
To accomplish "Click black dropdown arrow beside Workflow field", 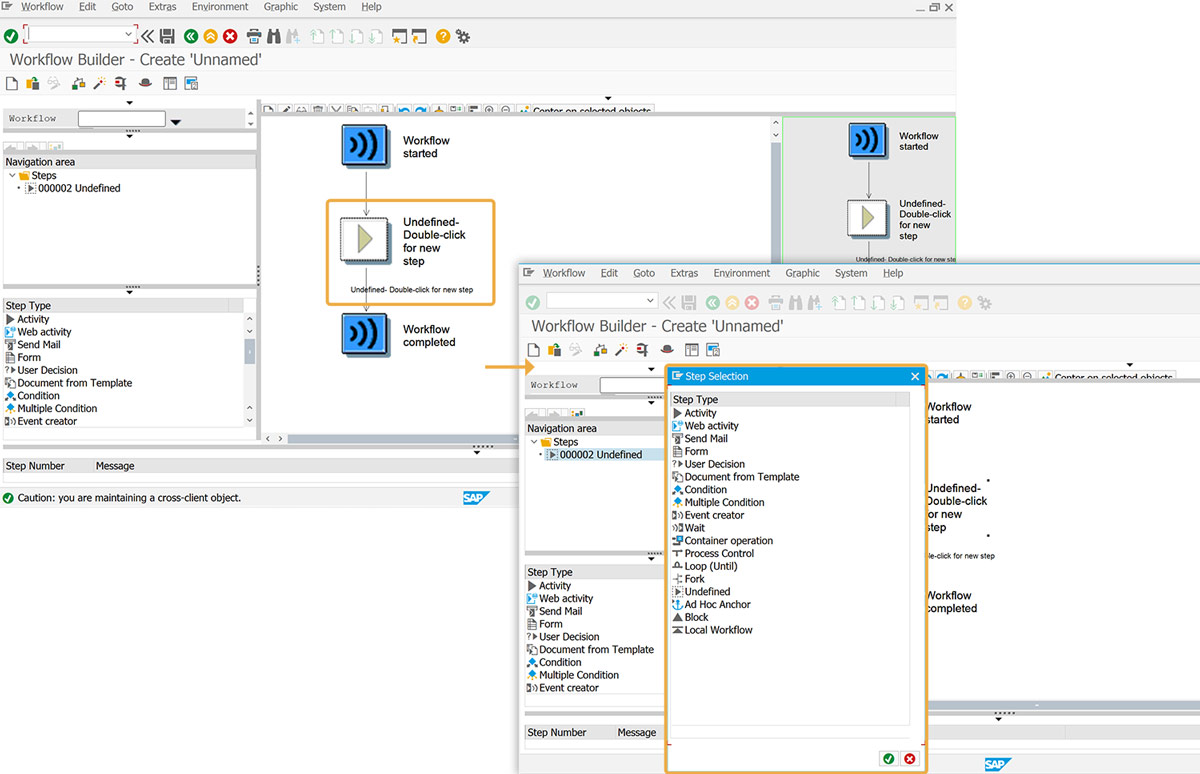I will 176,122.
